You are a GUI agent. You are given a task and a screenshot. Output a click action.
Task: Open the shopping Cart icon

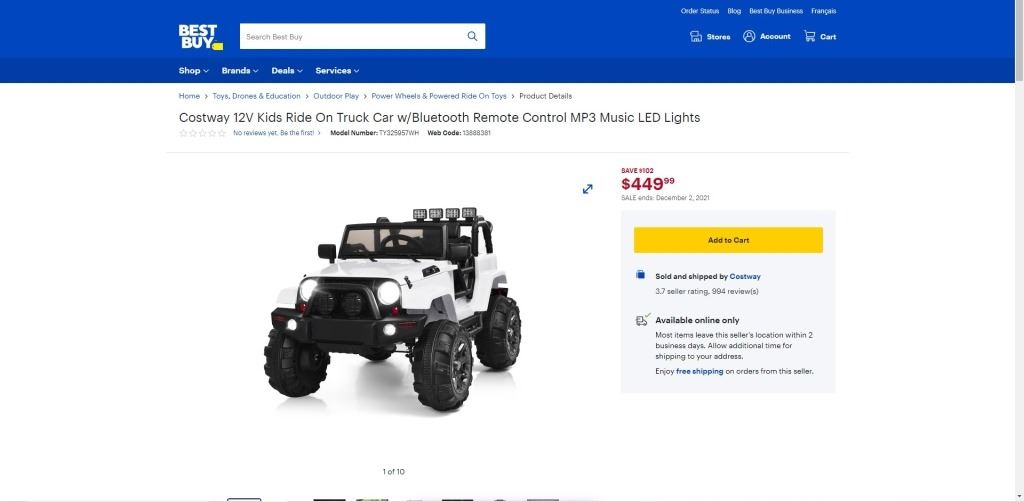point(810,37)
